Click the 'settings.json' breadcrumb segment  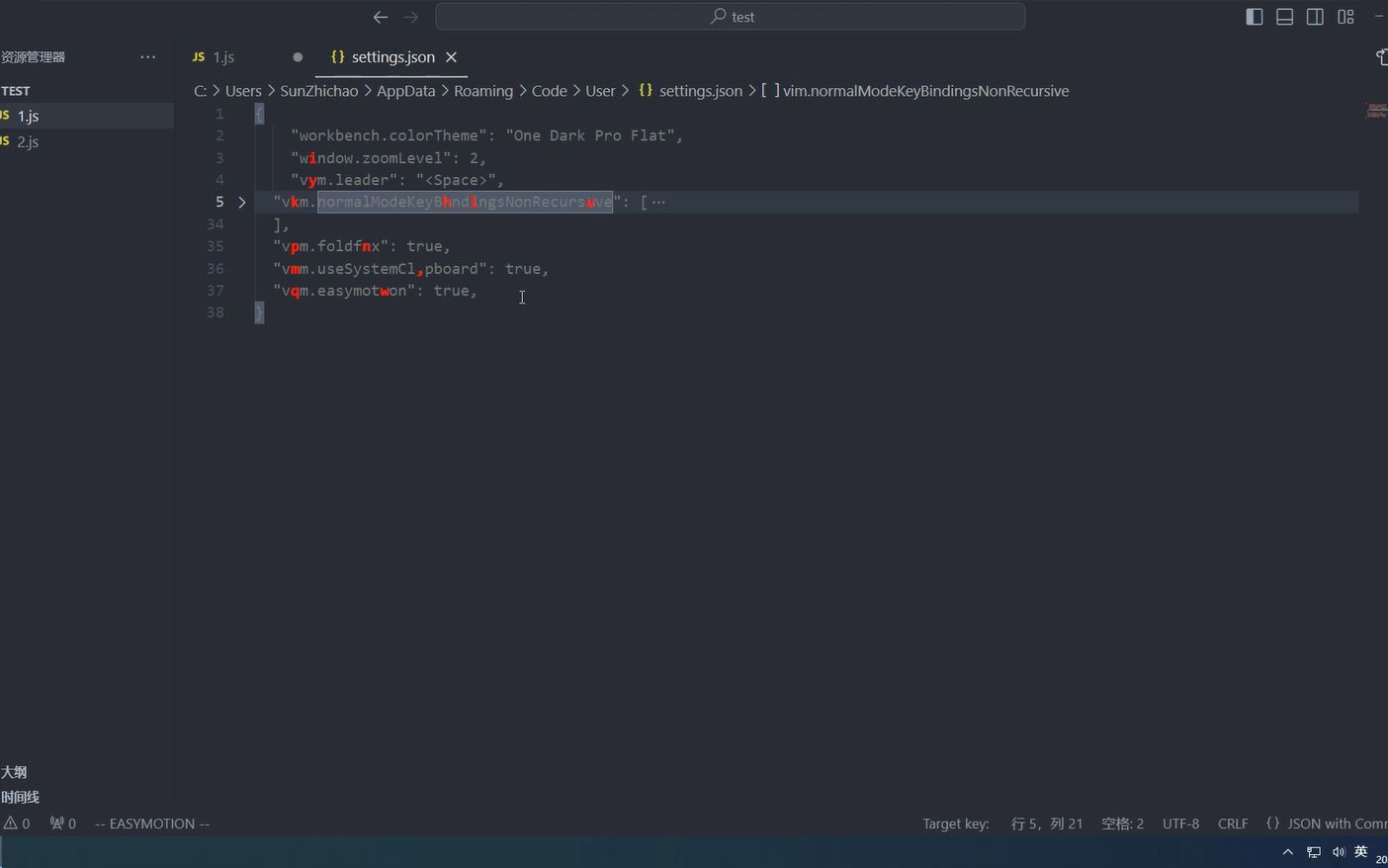click(x=700, y=91)
